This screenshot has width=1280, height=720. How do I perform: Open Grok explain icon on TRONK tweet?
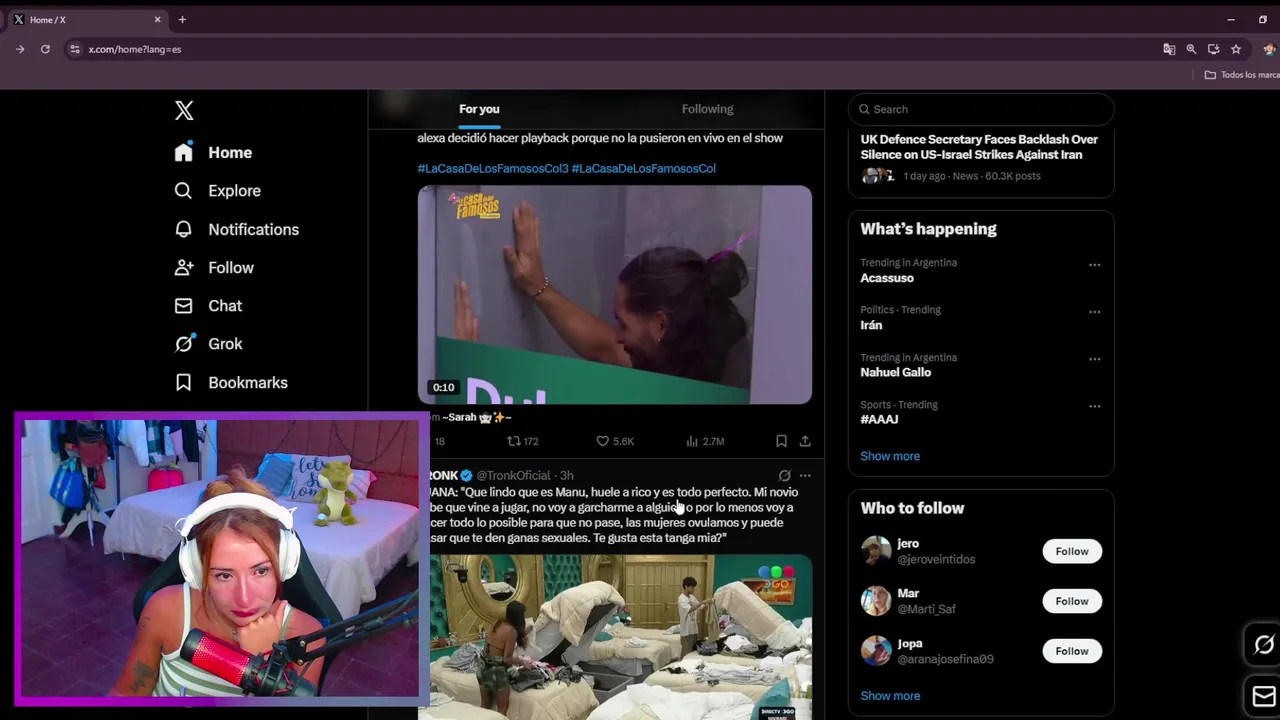(784, 476)
